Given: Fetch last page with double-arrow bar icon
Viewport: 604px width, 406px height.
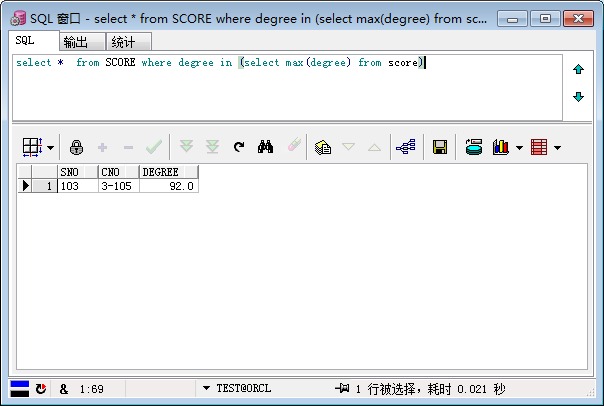Looking at the screenshot, I should pos(212,147).
